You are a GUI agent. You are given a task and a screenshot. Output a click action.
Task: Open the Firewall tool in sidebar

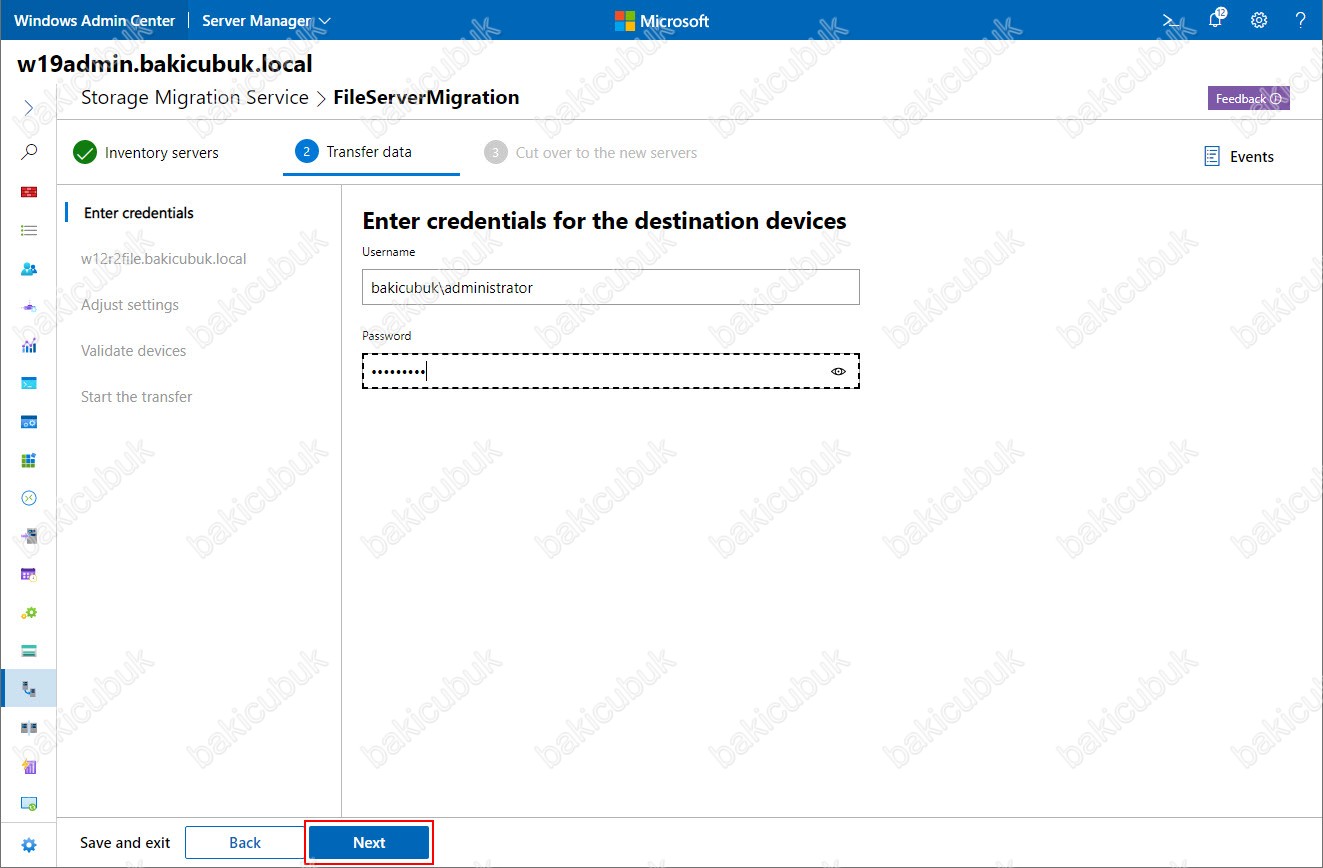(29, 192)
